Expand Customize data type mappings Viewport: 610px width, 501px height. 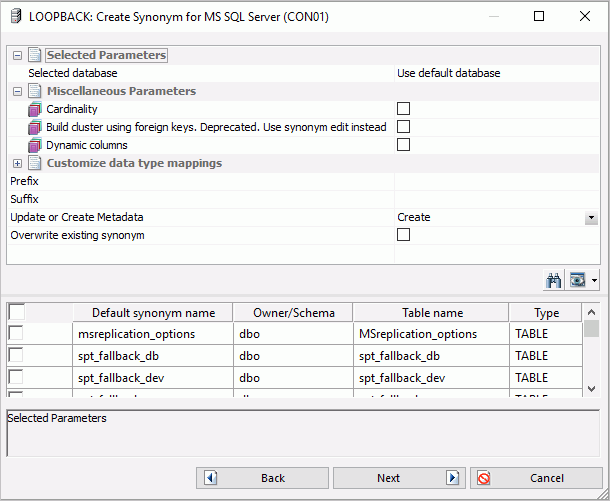[17, 164]
